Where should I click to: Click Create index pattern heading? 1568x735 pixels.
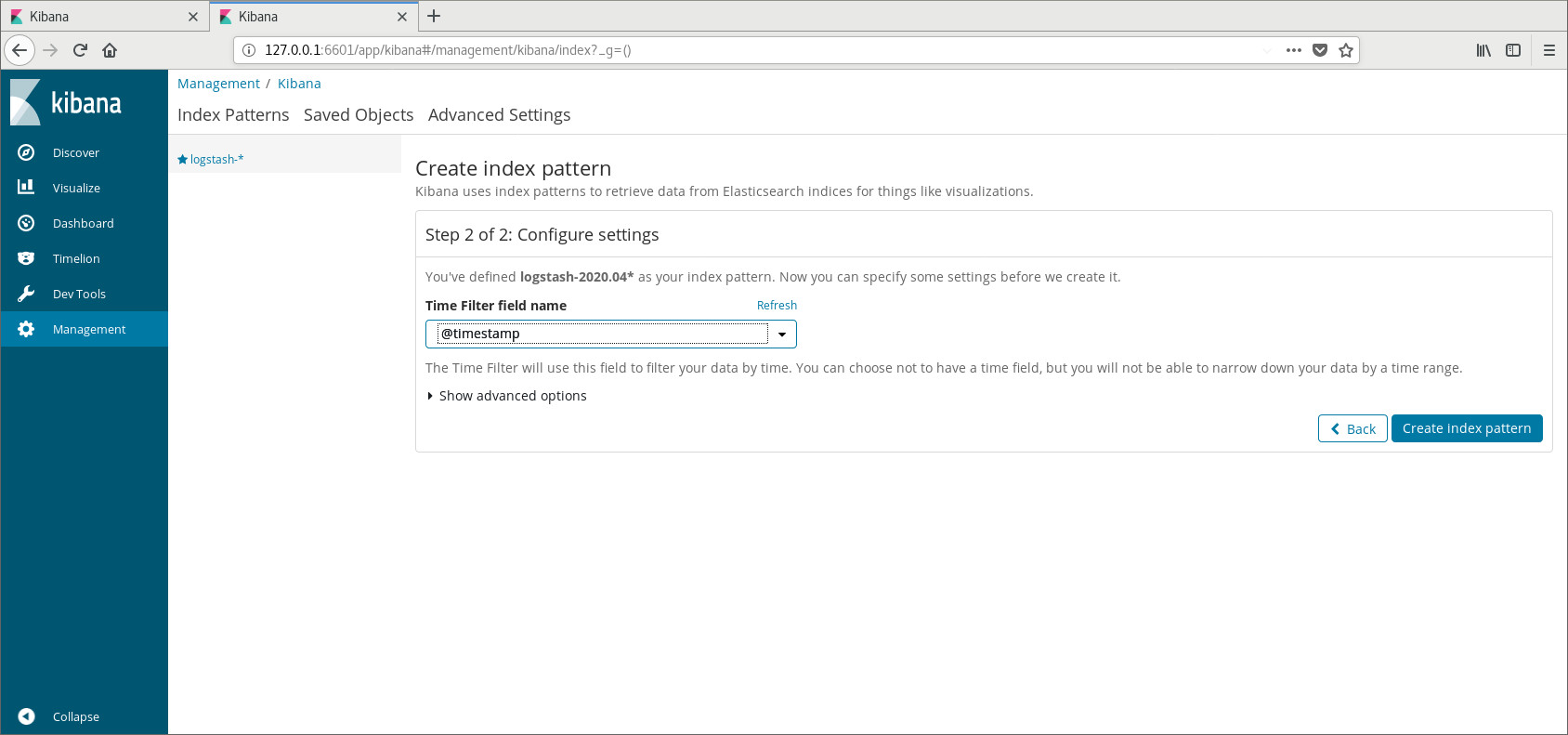(513, 168)
